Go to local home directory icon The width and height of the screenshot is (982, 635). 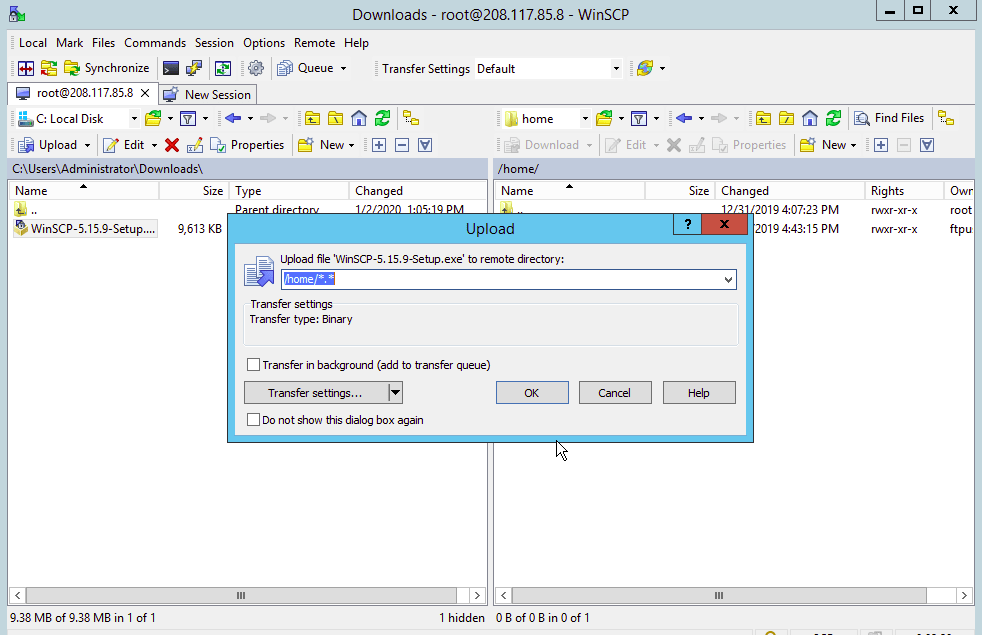[x=359, y=118]
